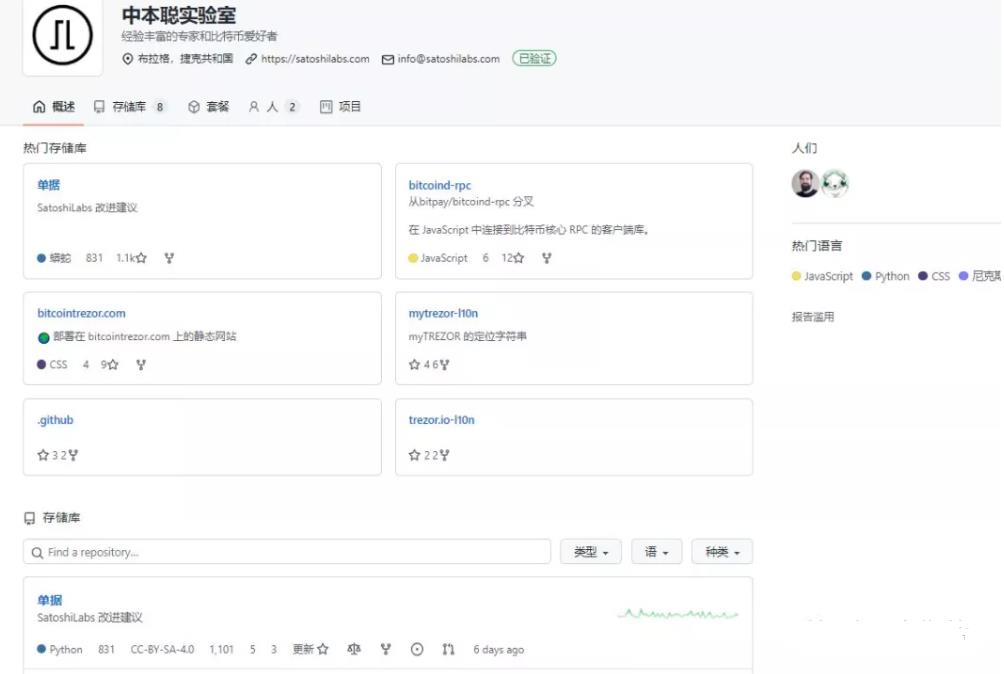1004x674 pixels.
Task: Focus the Find a repository search field
Action: click(x=287, y=552)
